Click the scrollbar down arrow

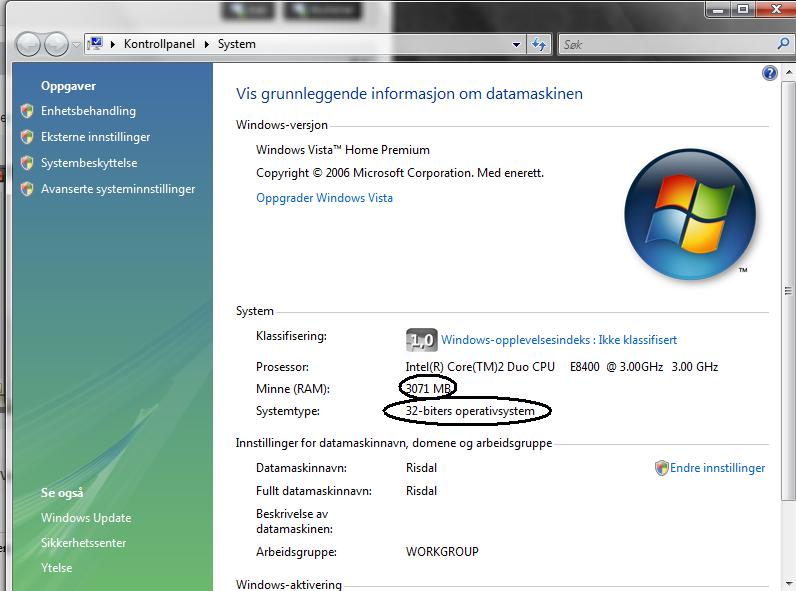[788, 583]
